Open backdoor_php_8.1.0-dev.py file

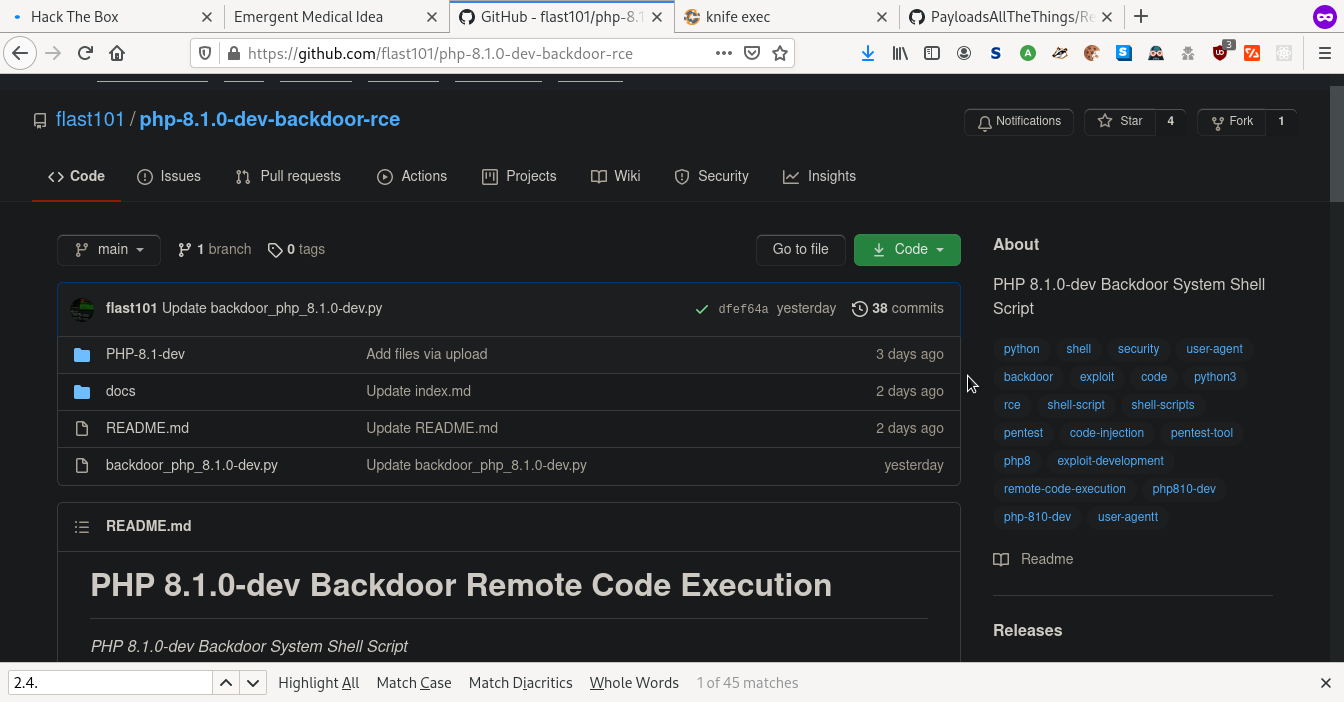tap(192, 465)
